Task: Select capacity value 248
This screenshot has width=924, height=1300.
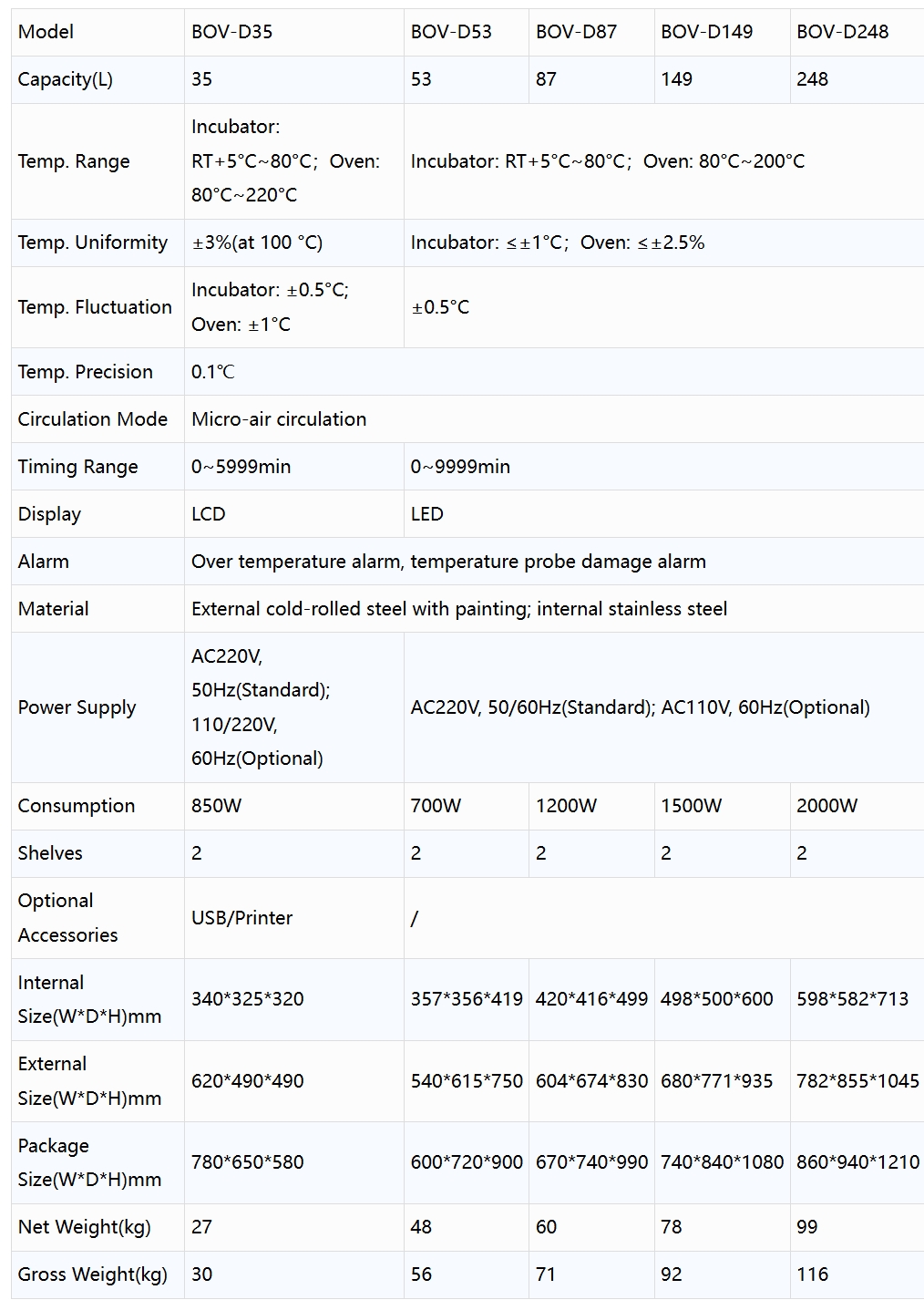Action: tap(812, 79)
